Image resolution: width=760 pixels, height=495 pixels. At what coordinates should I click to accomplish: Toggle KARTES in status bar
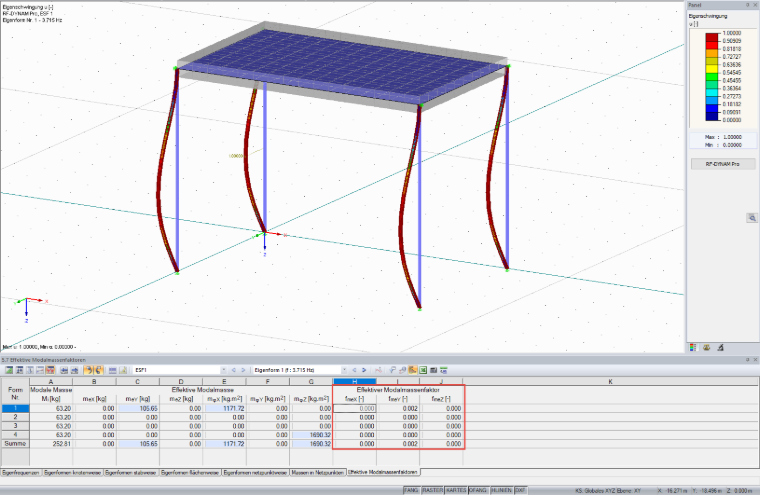tap(456, 490)
